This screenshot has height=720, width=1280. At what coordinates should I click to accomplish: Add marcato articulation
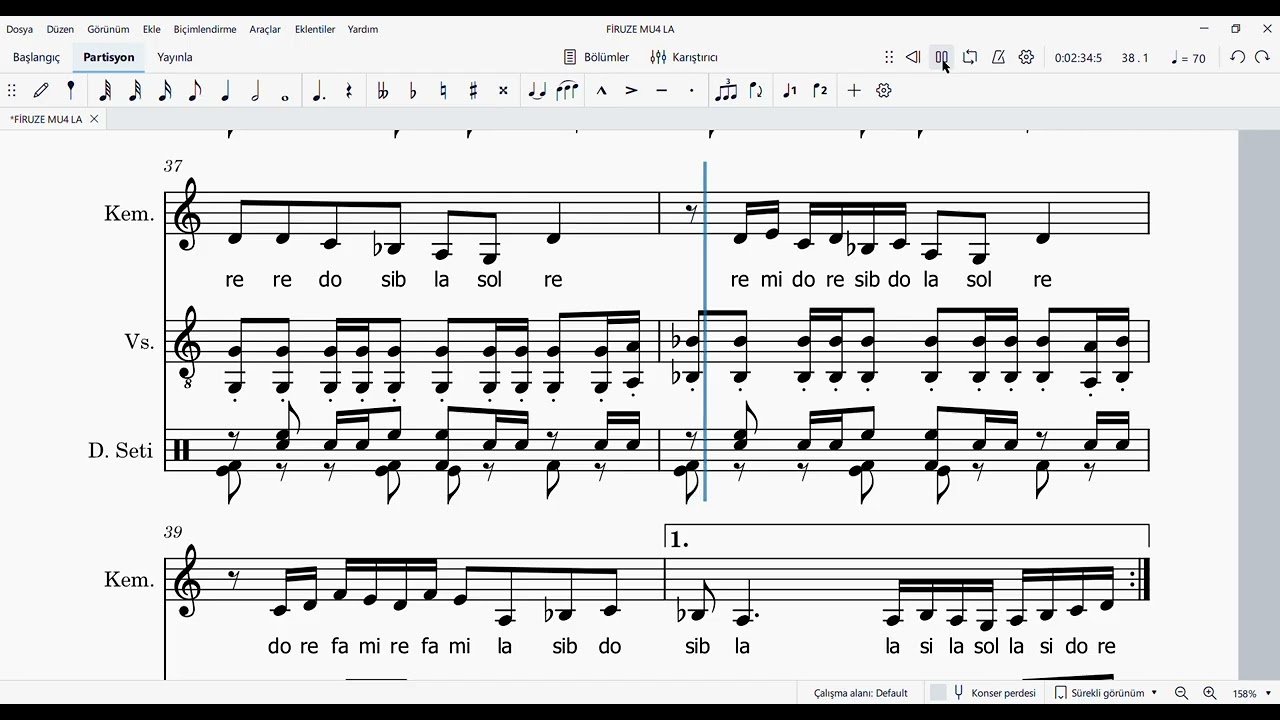601,90
